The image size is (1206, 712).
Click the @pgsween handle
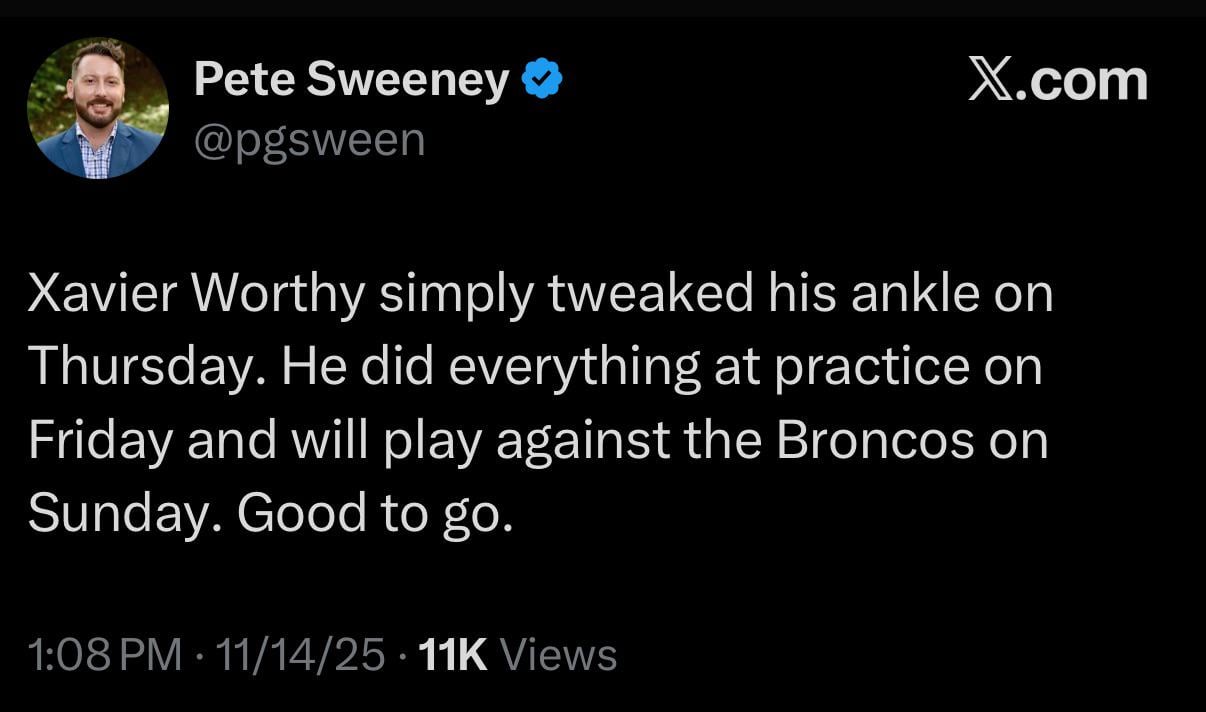point(311,140)
